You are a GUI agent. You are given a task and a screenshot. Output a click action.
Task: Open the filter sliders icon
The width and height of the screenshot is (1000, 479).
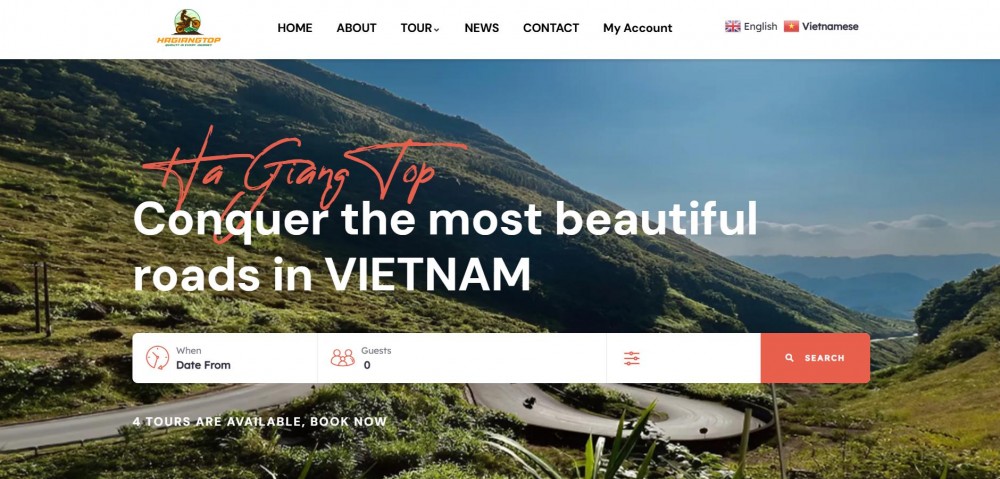631,358
